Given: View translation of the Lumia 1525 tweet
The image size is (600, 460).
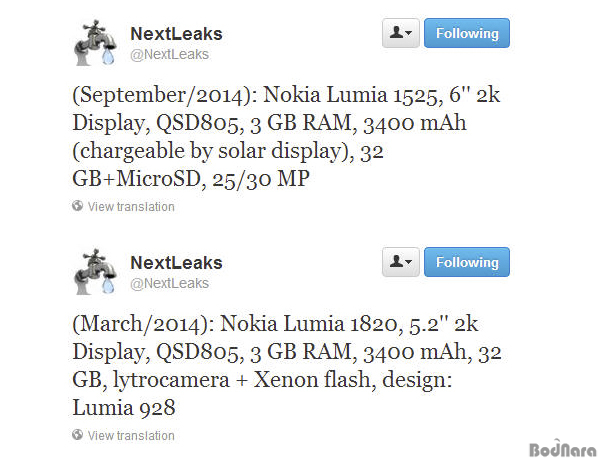Looking at the screenshot, I should coord(131,207).
